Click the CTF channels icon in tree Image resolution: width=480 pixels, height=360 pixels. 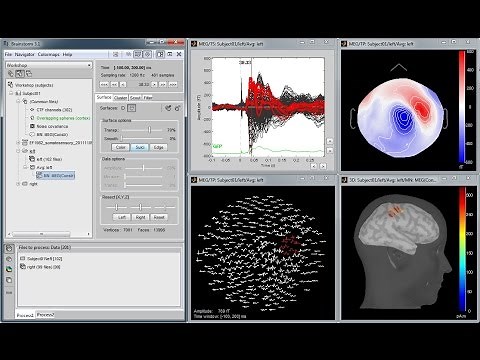click(x=32, y=110)
